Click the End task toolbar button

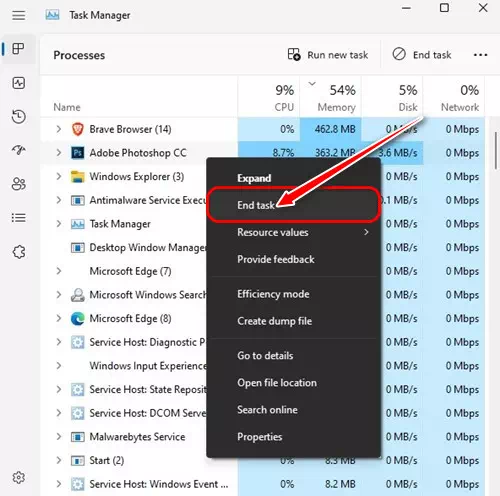422,54
